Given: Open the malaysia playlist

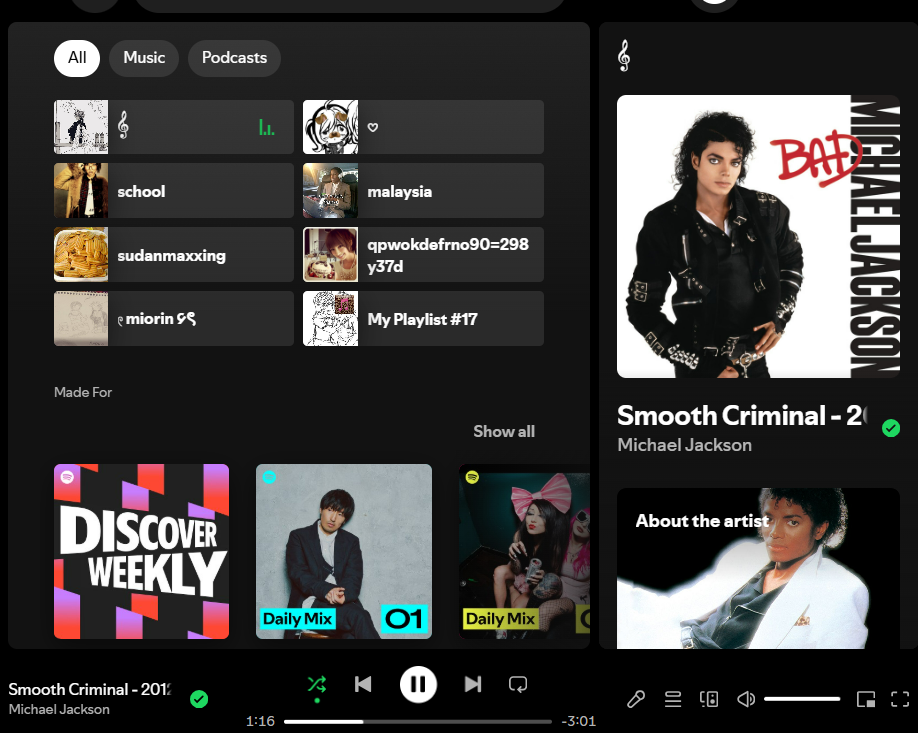Looking at the screenshot, I should (423, 191).
